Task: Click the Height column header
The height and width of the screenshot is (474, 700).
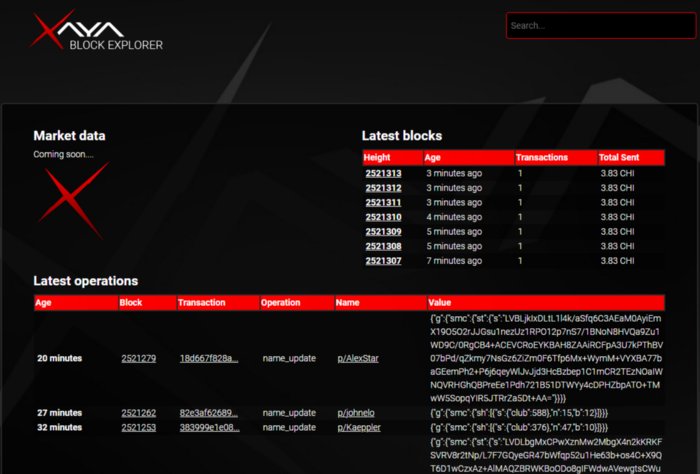Action: point(377,158)
